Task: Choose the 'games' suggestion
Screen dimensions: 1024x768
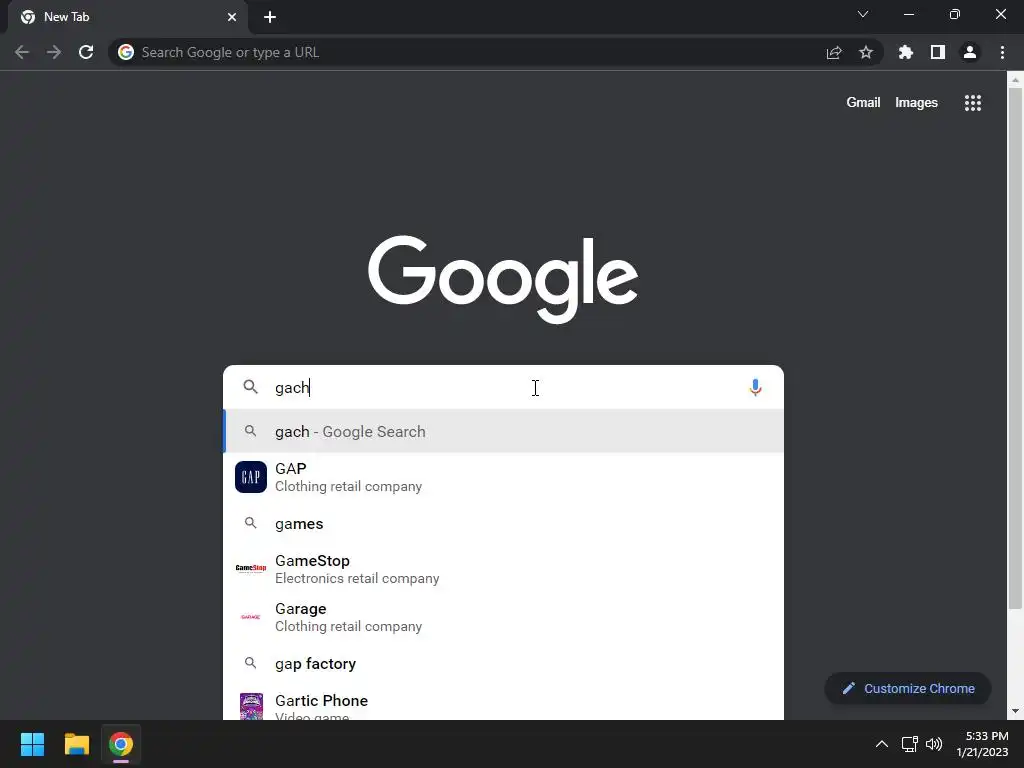Action: tap(504, 524)
